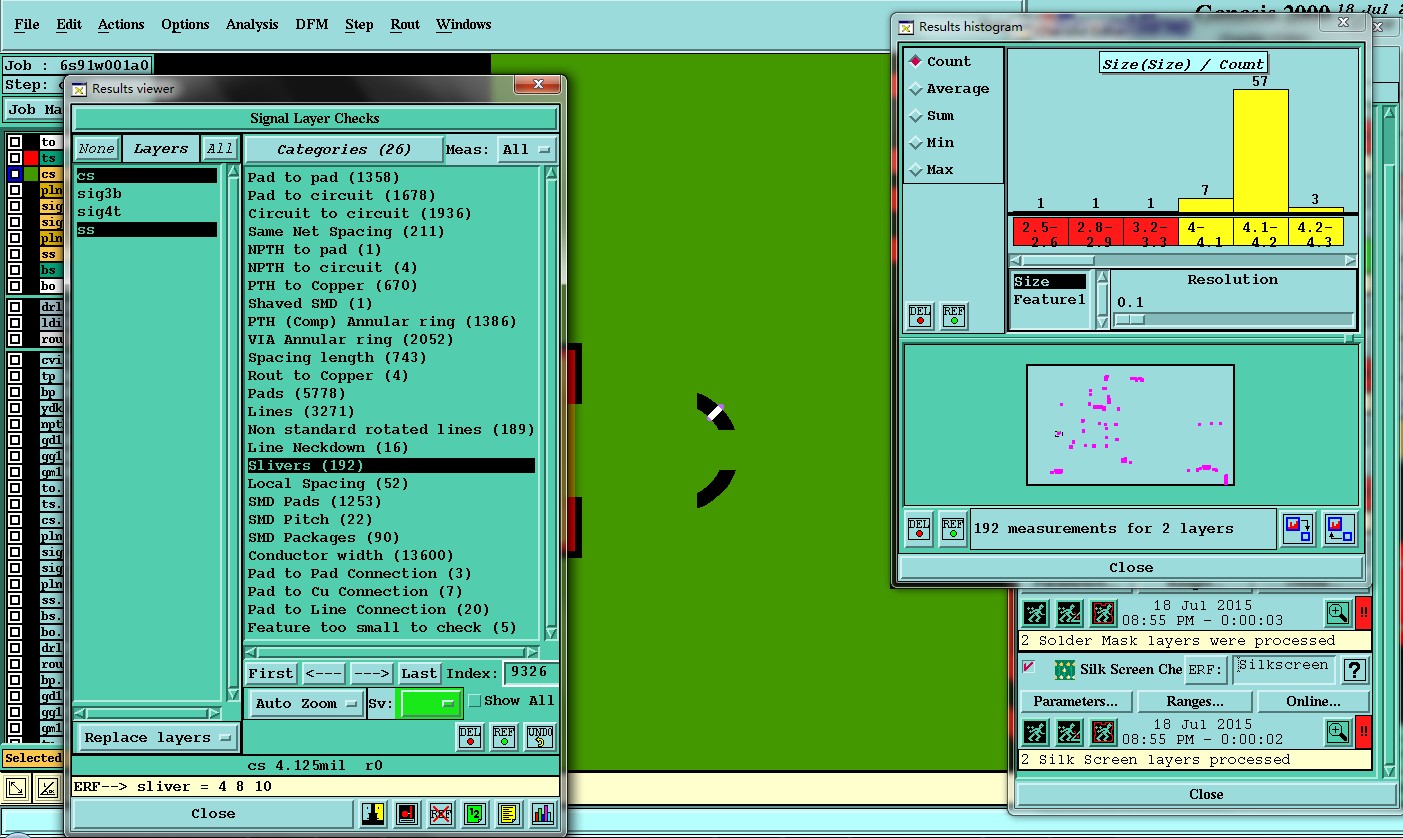Select Sum radio option

click(x=914, y=115)
